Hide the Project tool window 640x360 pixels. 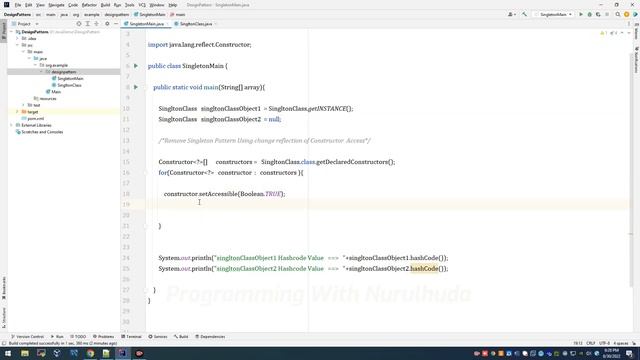tap(116, 24)
